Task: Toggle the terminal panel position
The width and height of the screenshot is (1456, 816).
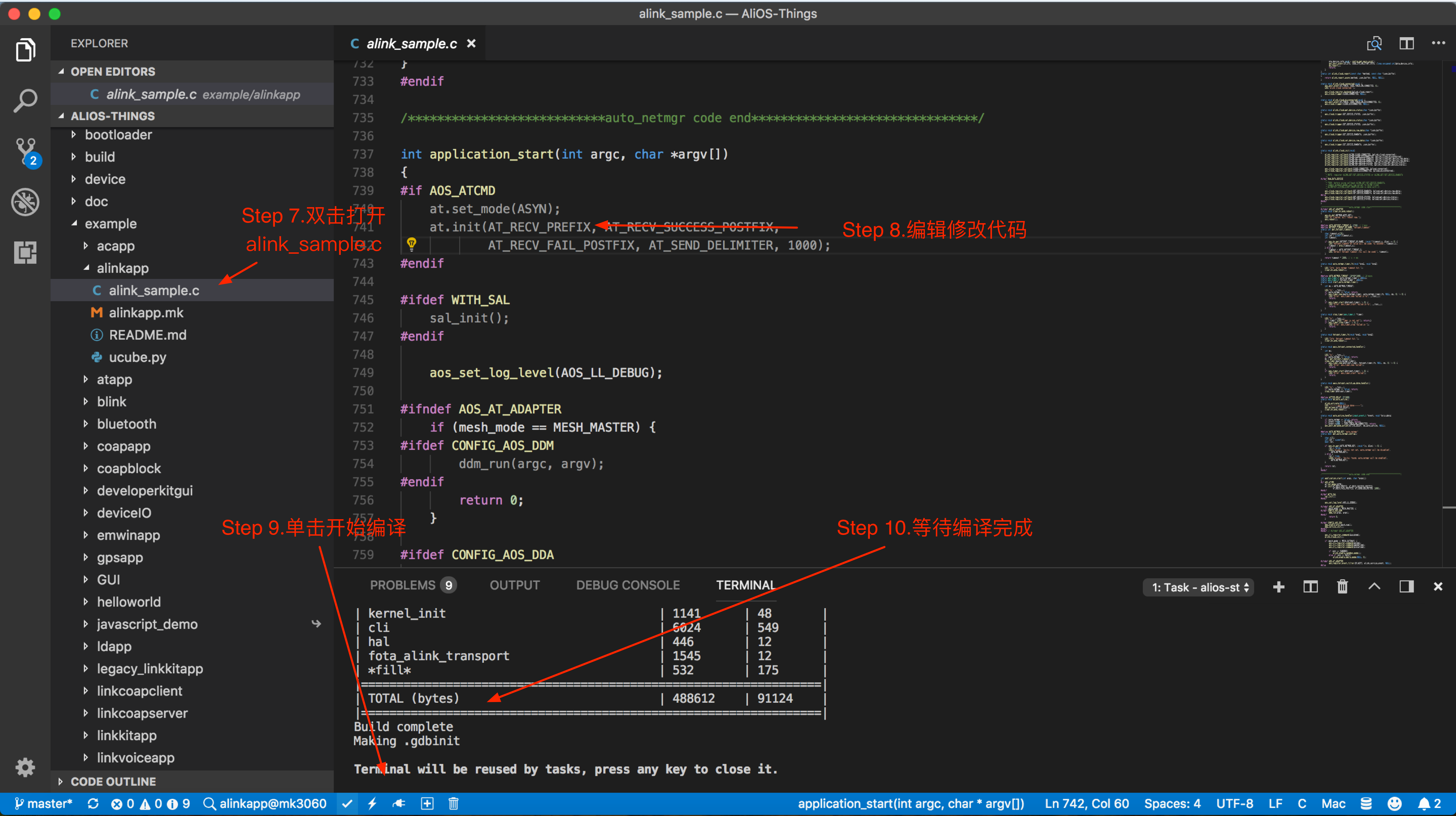Action: 1406,587
